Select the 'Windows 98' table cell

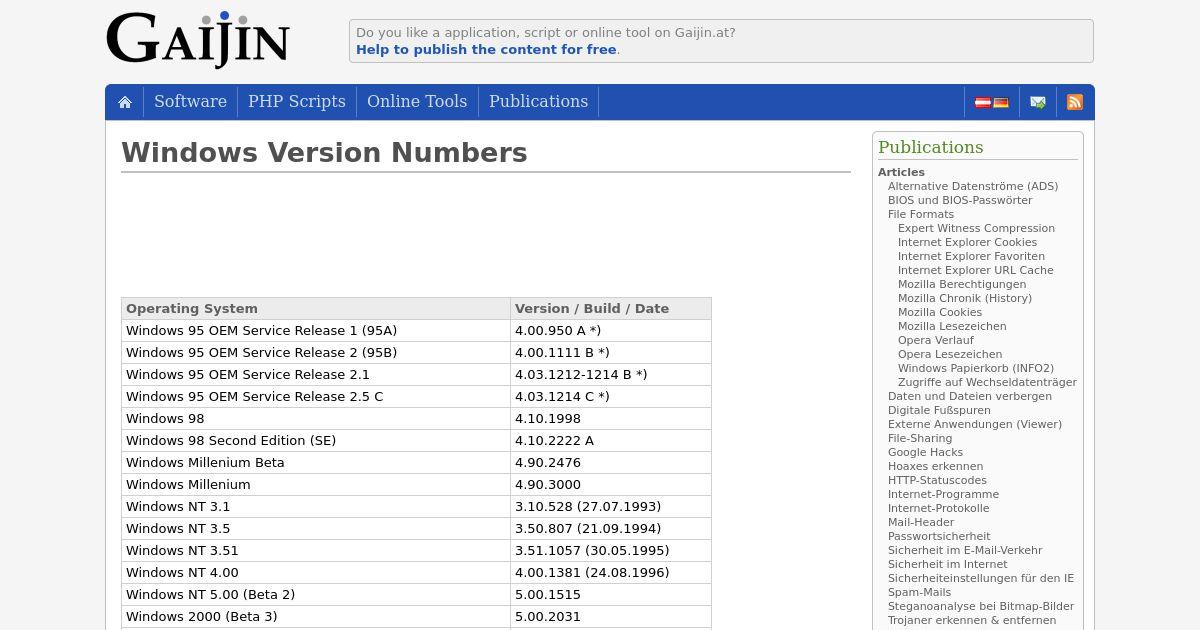tap(316, 418)
